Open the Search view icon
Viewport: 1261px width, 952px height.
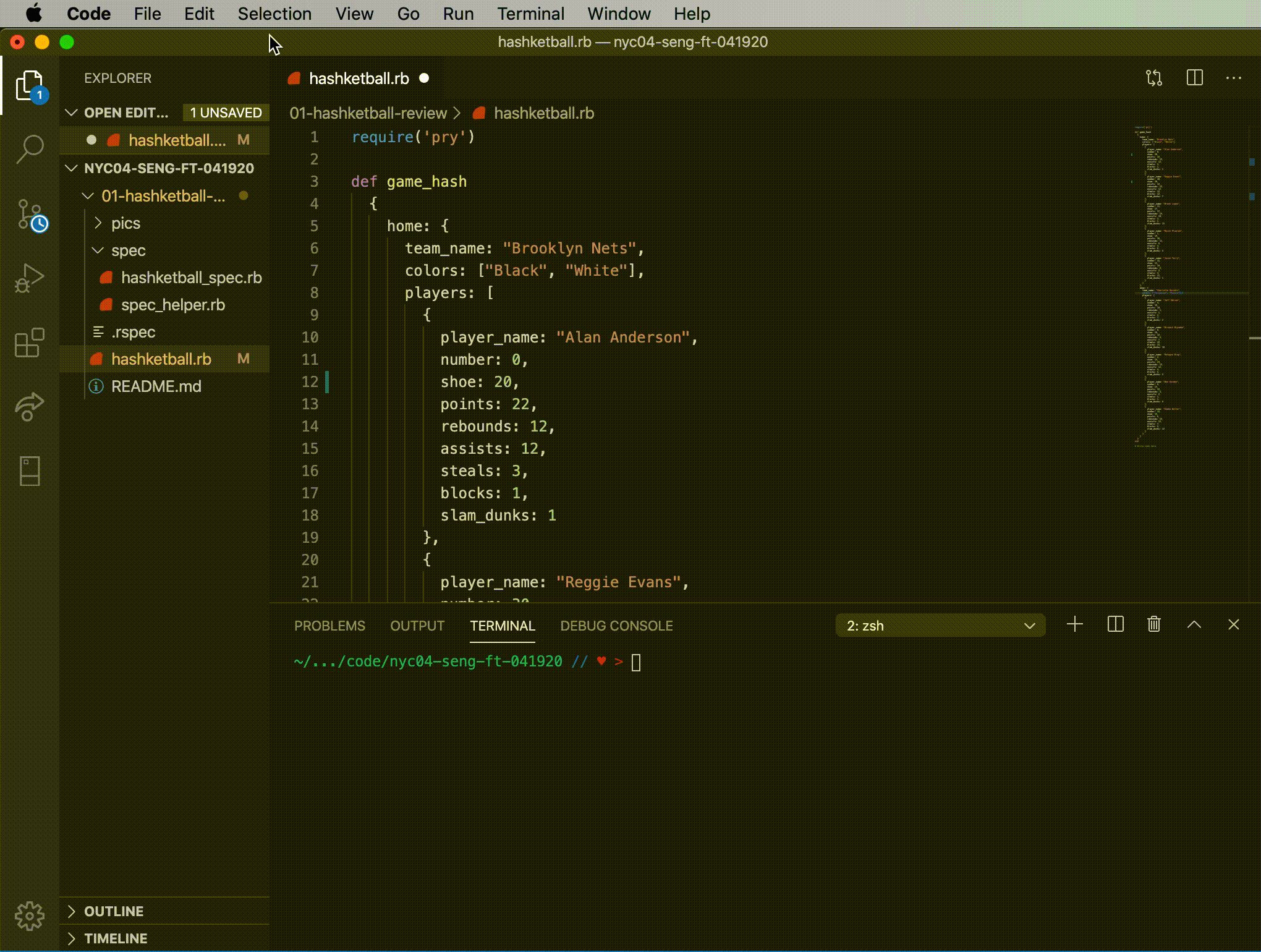click(30, 149)
